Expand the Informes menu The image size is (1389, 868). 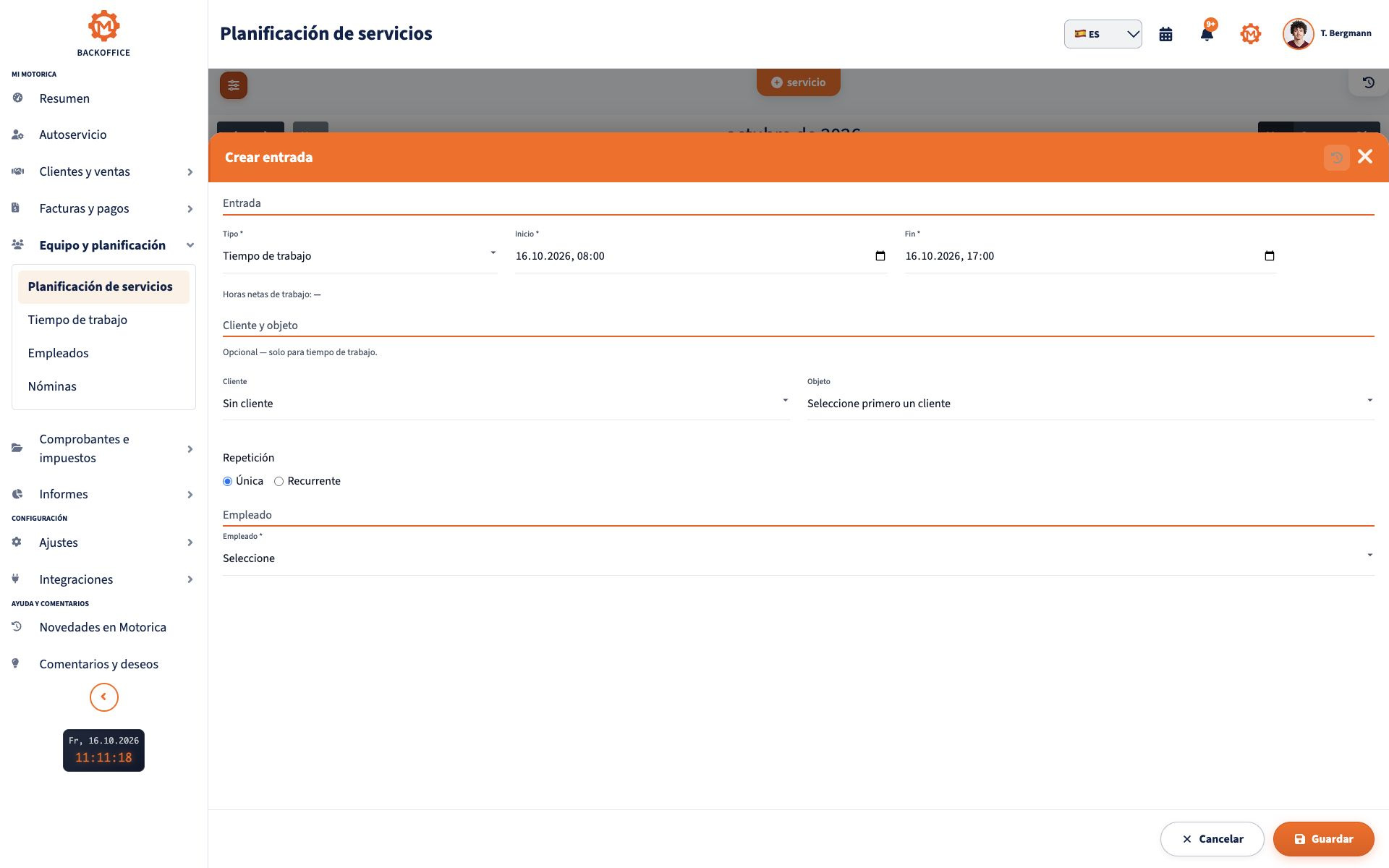tap(103, 494)
